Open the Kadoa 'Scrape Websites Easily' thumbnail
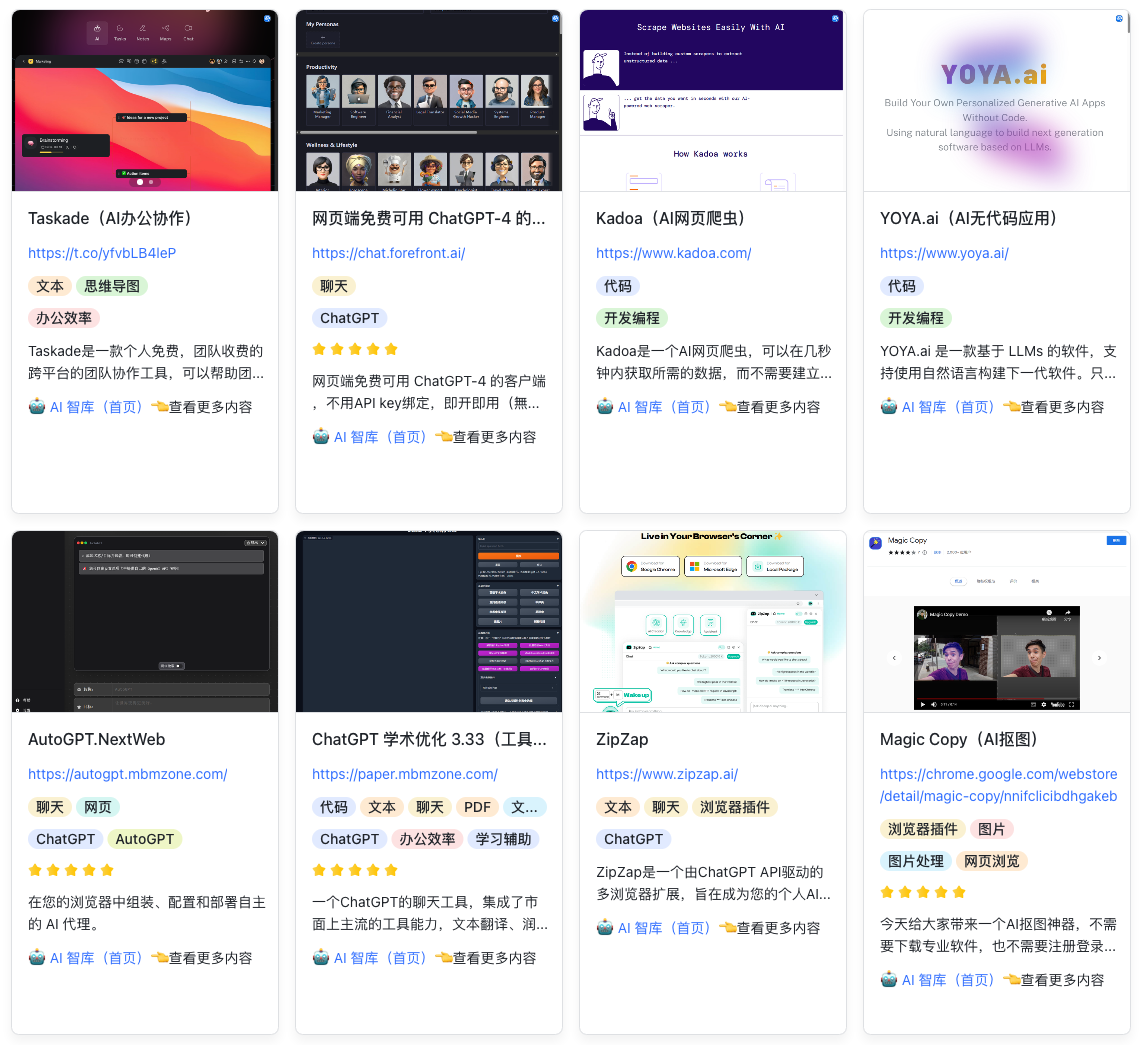1139x1045 pixels. 713,100
